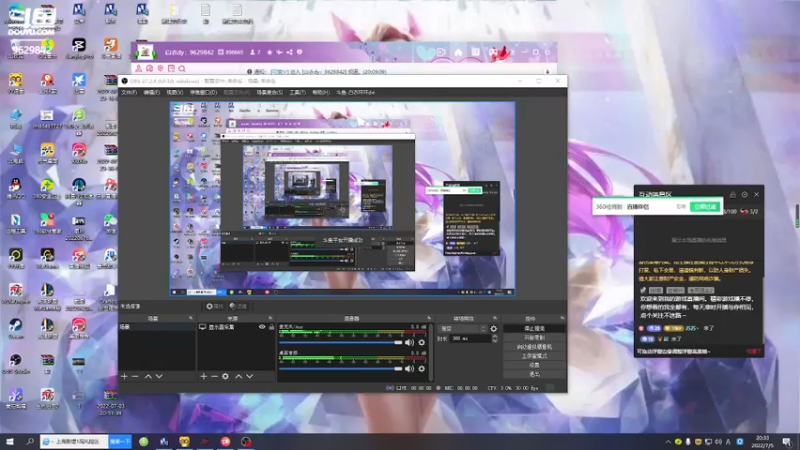Open notification center in system tray
Screen dimensions: 800x450
[787, 441]
